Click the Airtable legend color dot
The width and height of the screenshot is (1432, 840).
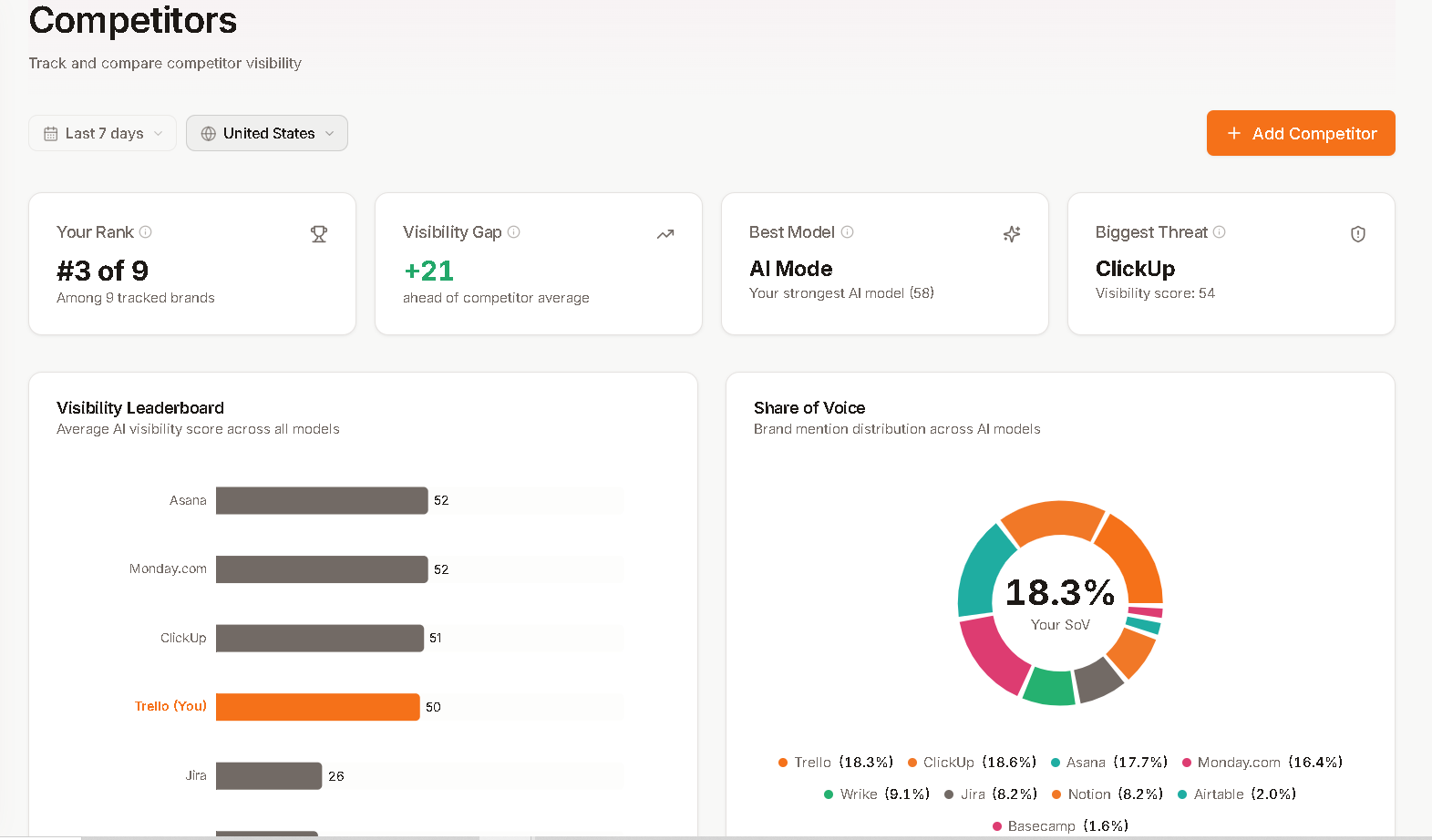click(x=1182, y=794)
